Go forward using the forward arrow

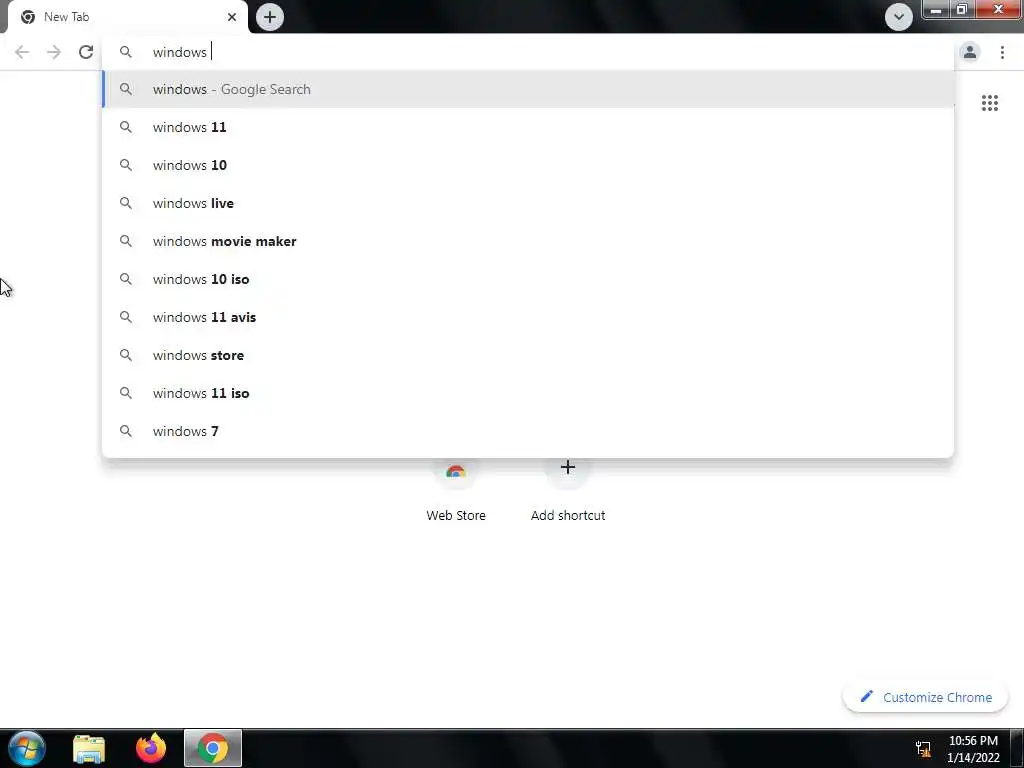(54, 52)
